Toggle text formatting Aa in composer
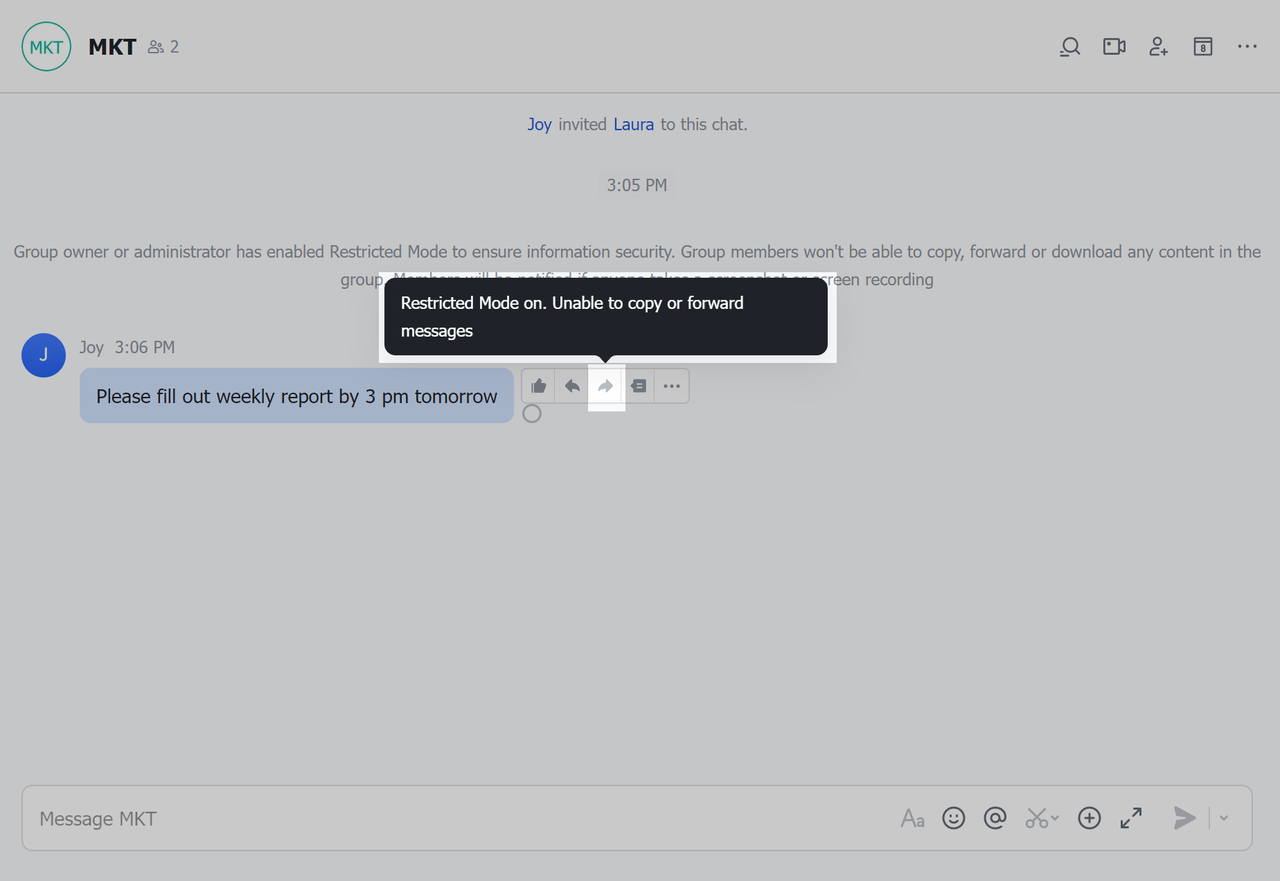The height and width of the screenshot is (881, 1280). point(912,819)
